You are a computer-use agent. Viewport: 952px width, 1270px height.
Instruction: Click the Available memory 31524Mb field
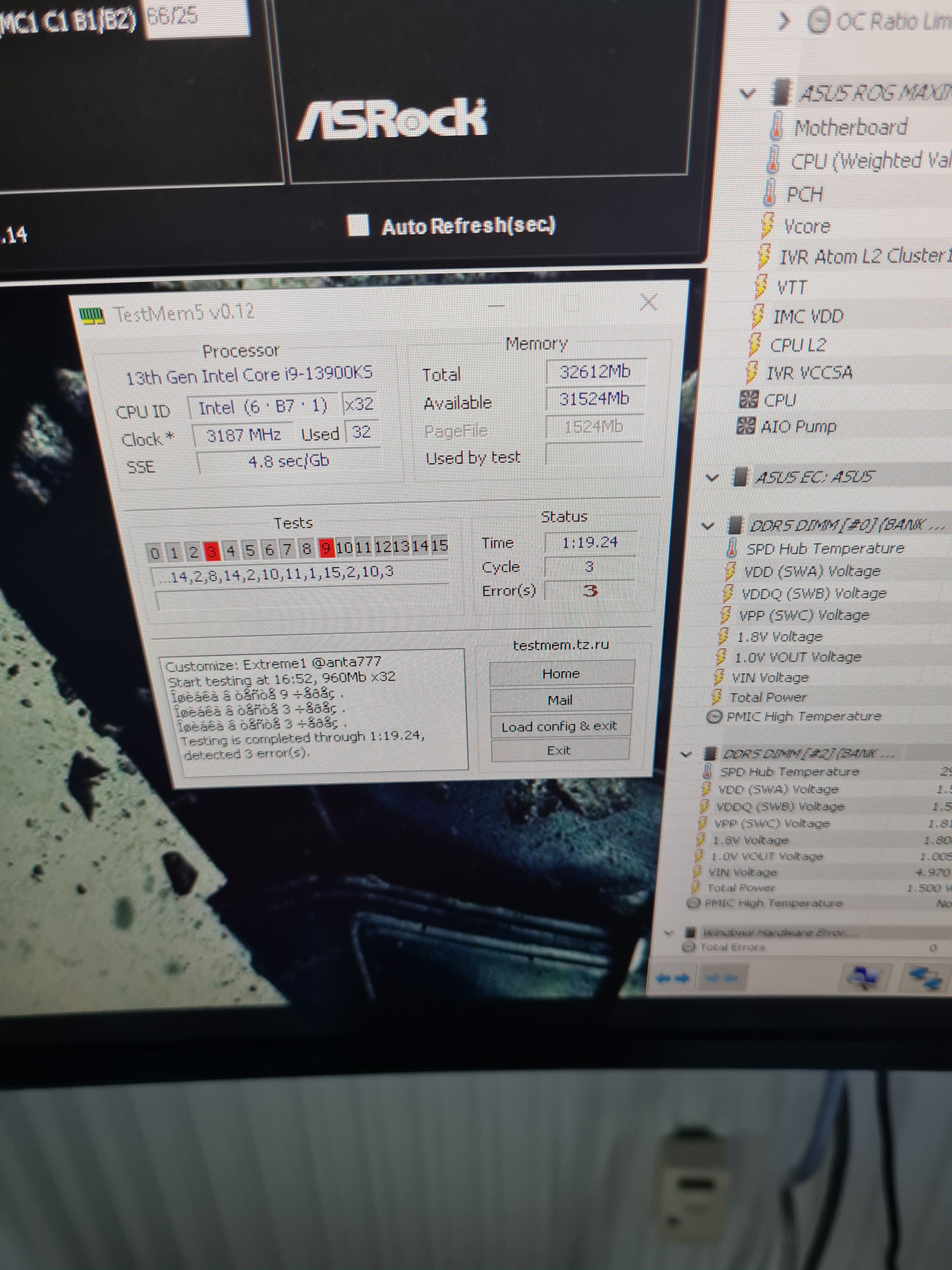click(x=594, y=398)
